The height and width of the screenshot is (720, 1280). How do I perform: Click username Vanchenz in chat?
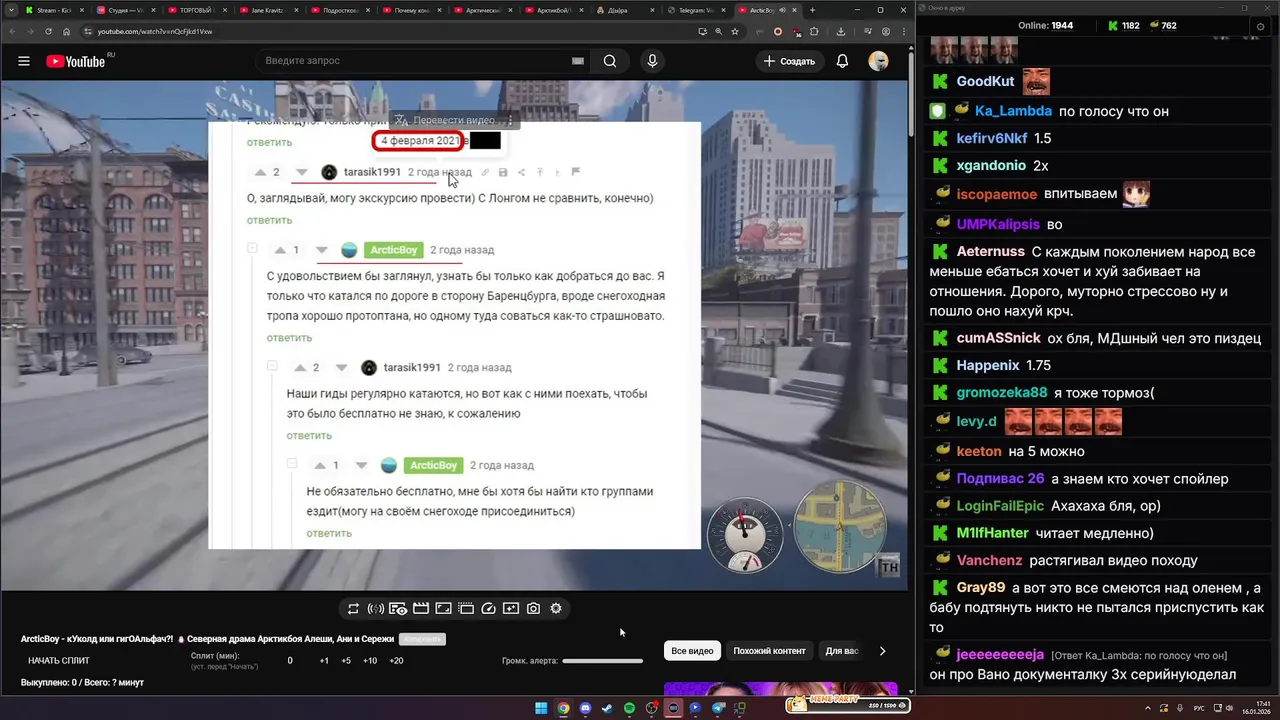pyautogui.click(x=989, y=561)
